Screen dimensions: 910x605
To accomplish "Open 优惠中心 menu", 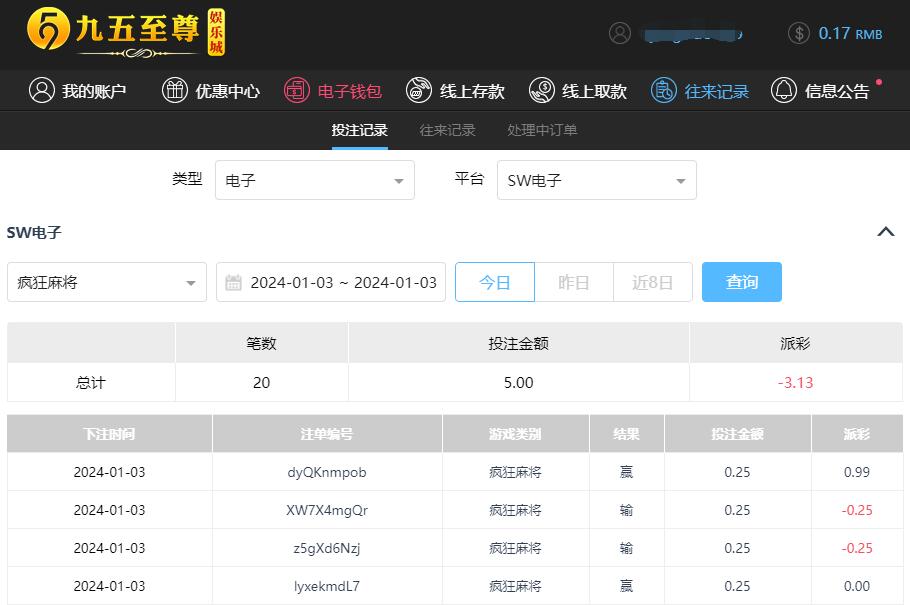I will click(211, 91).
